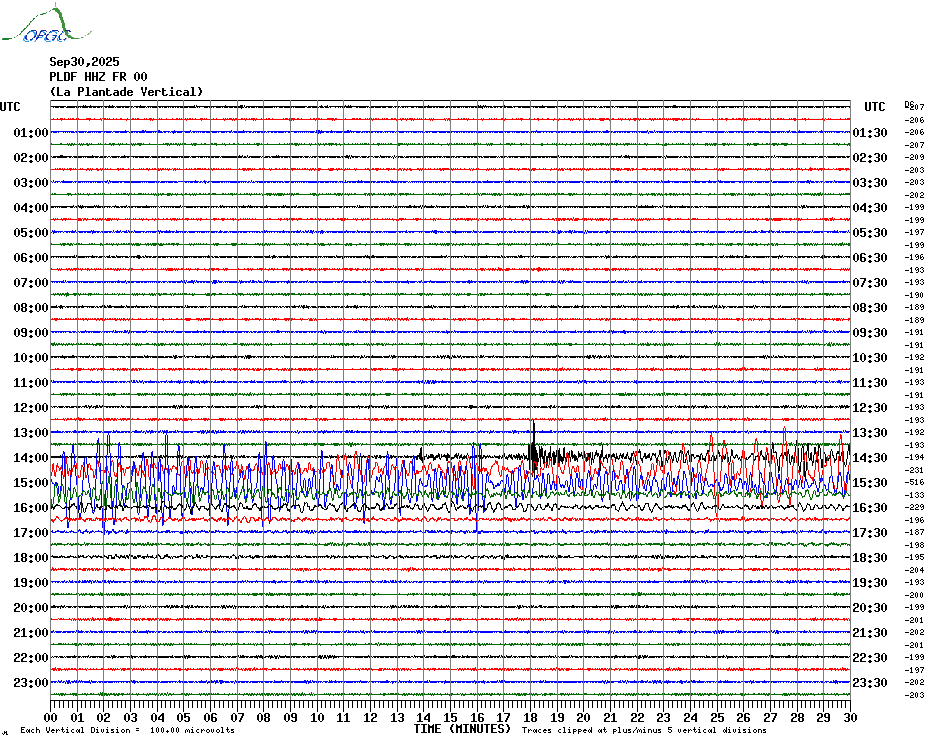
Task: Click the Each Vertical Division 100.00 microvolts note
Action: (x=128, y=730)
